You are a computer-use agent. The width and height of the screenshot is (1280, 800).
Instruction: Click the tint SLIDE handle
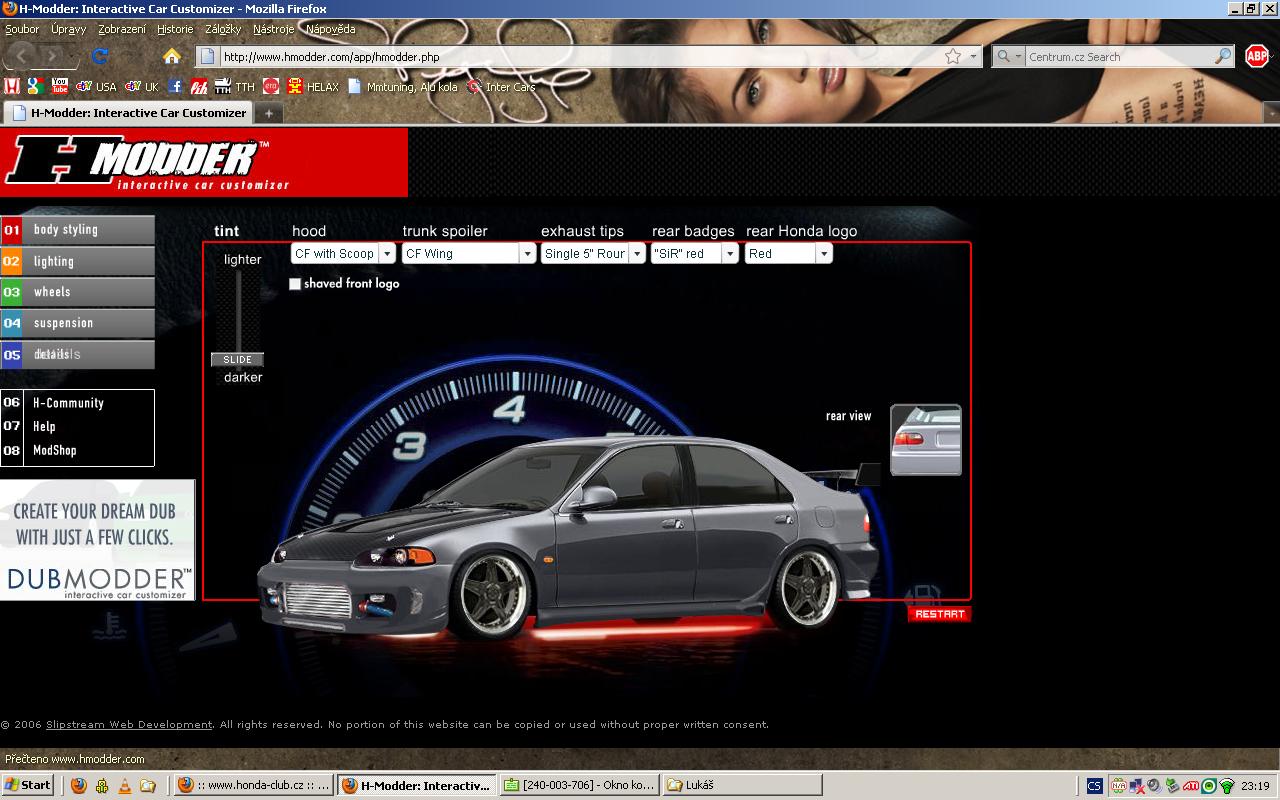click(237, 359)
